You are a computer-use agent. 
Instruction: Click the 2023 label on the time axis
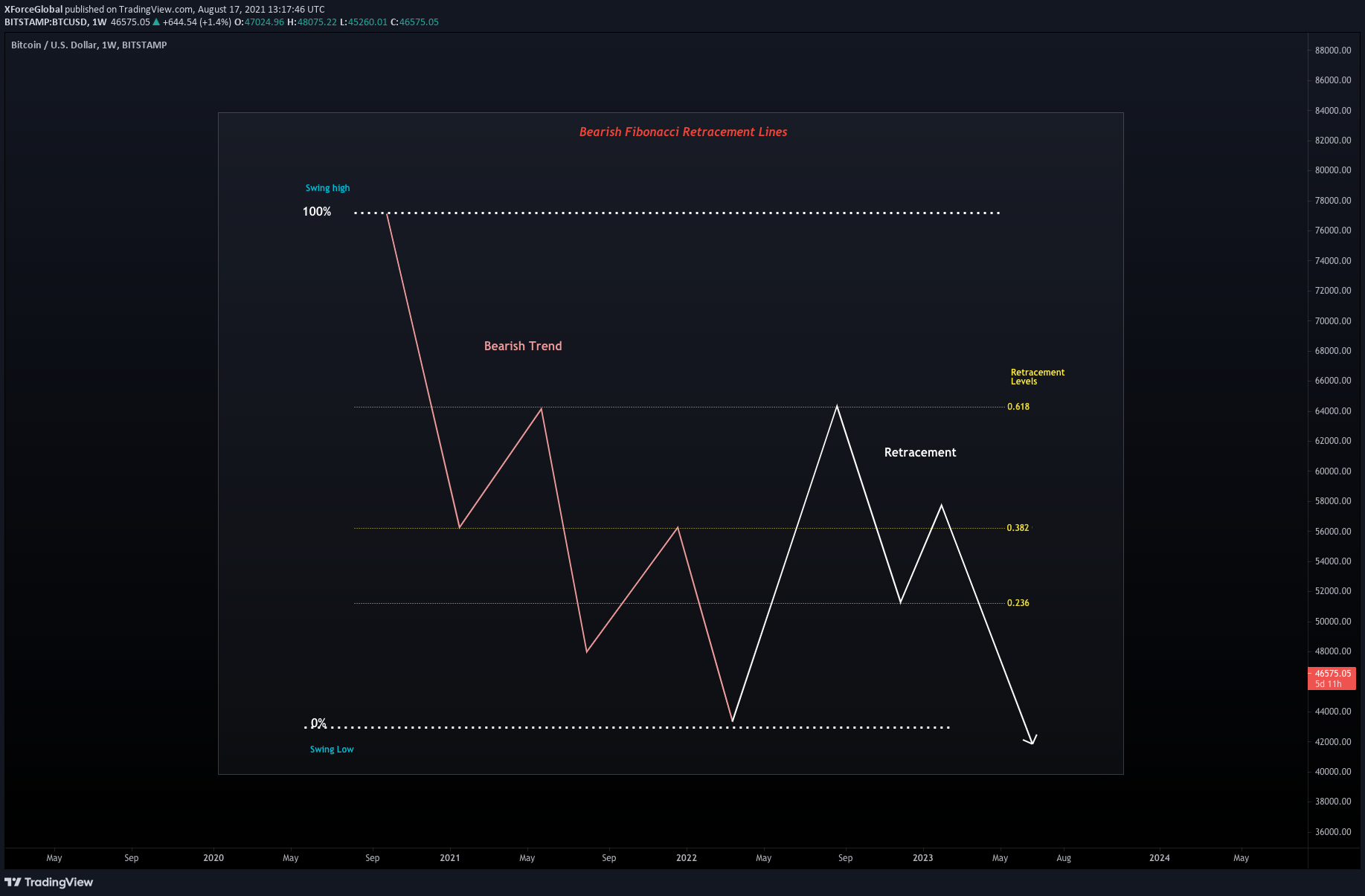(923, 858)
